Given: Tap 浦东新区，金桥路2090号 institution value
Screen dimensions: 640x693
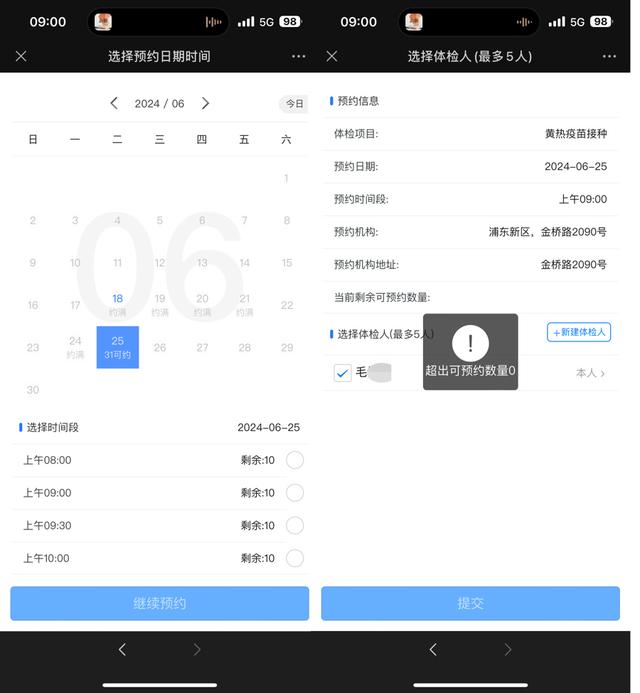Looking at the screenshot, I should click(548, 232).
